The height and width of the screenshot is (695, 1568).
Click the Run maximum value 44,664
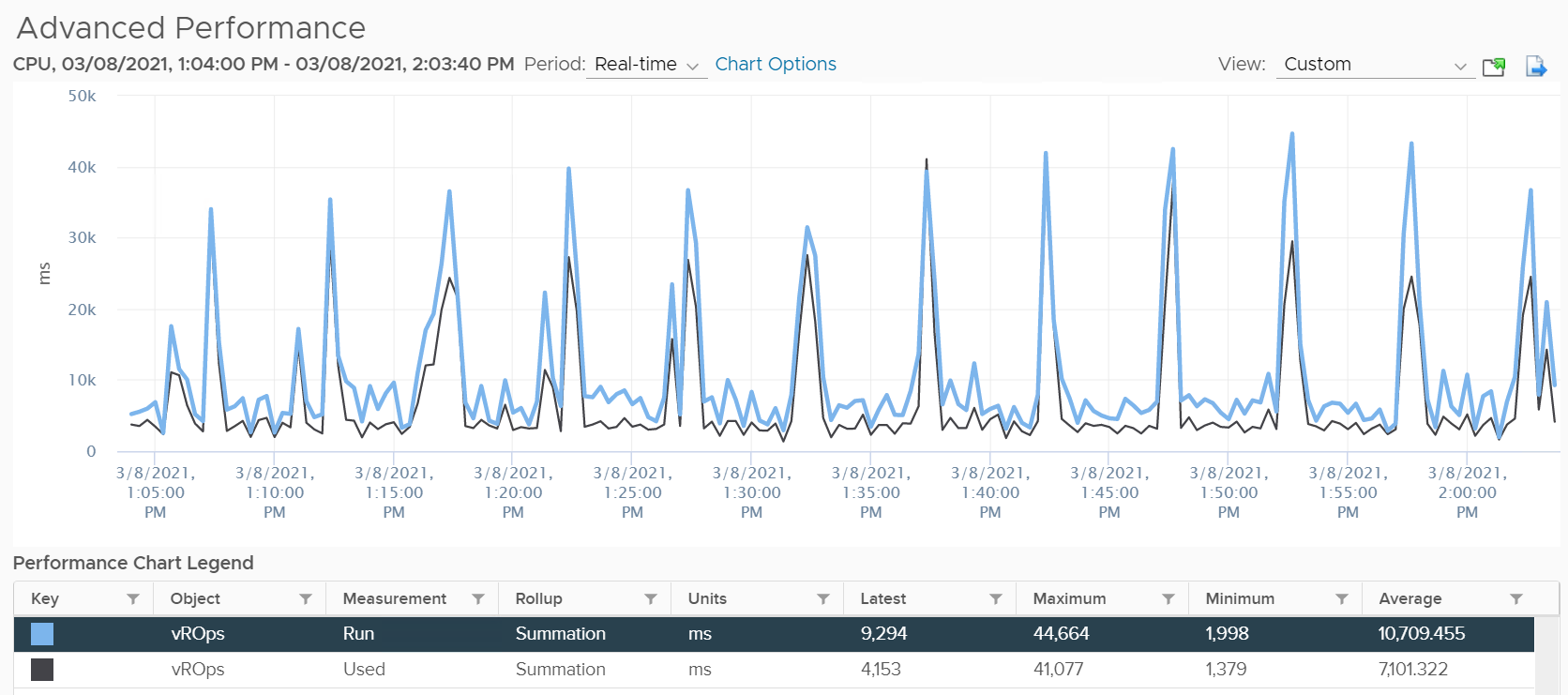point(1061,634)
